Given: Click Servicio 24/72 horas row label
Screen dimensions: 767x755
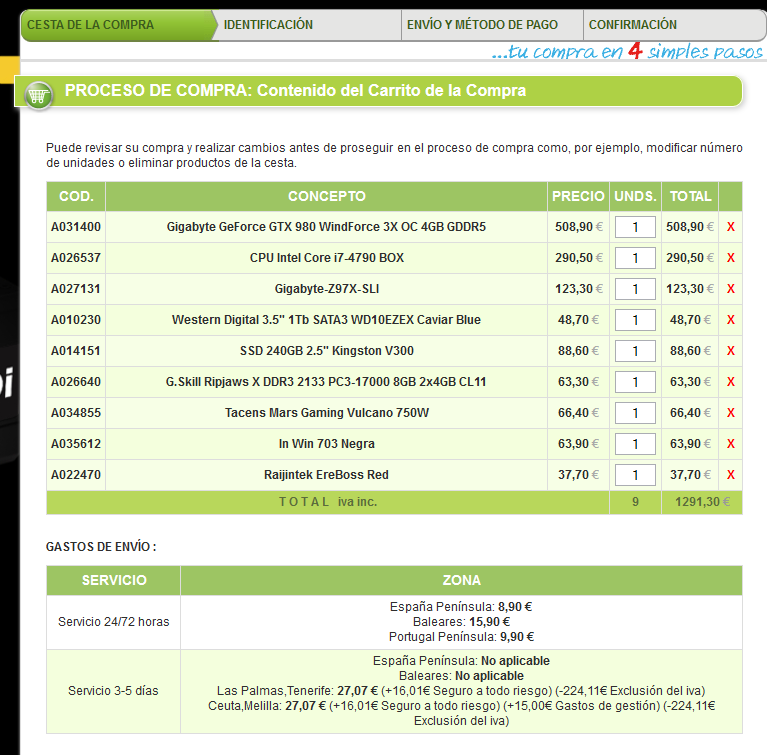Looking at the screenshot, I should [x=113, y=622].
